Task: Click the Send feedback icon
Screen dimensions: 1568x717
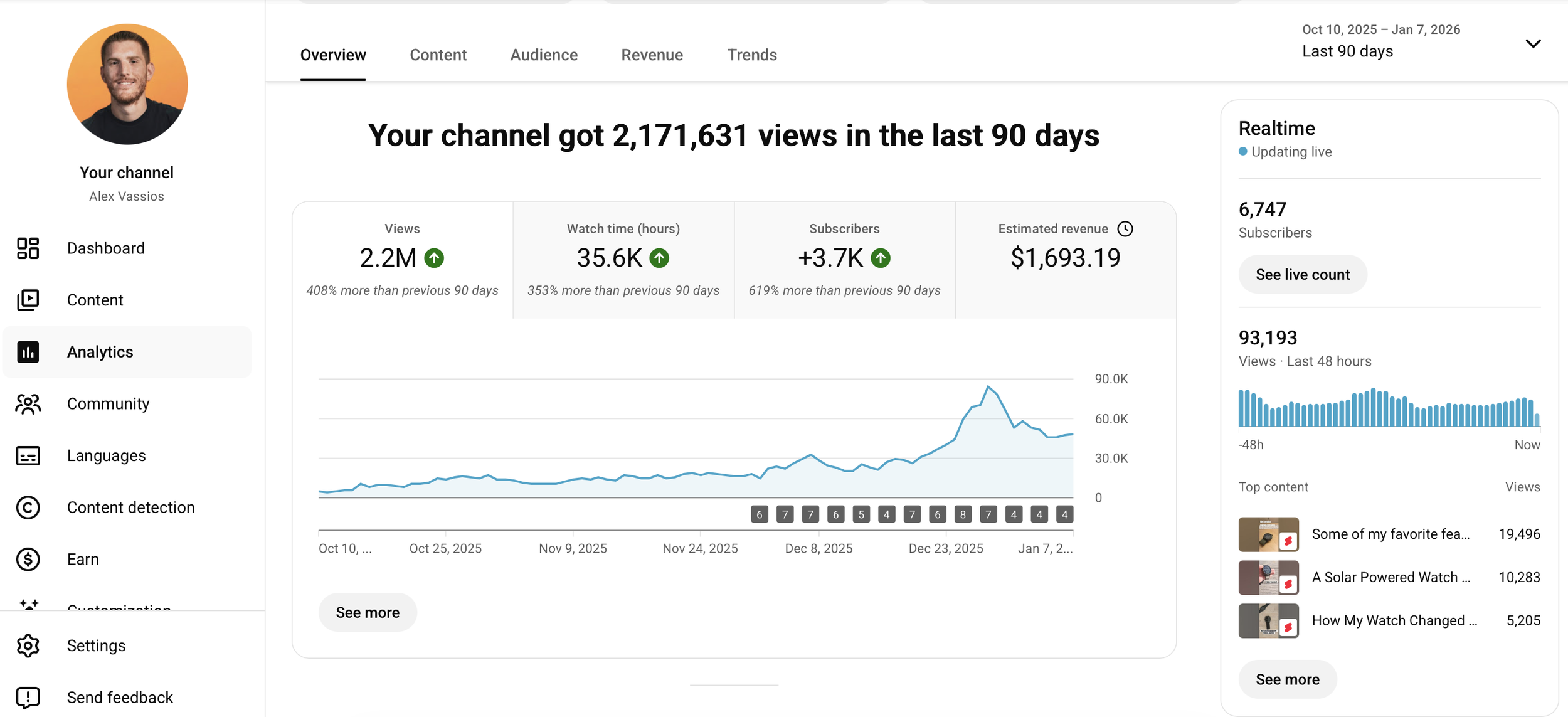Action: point(28,697)
